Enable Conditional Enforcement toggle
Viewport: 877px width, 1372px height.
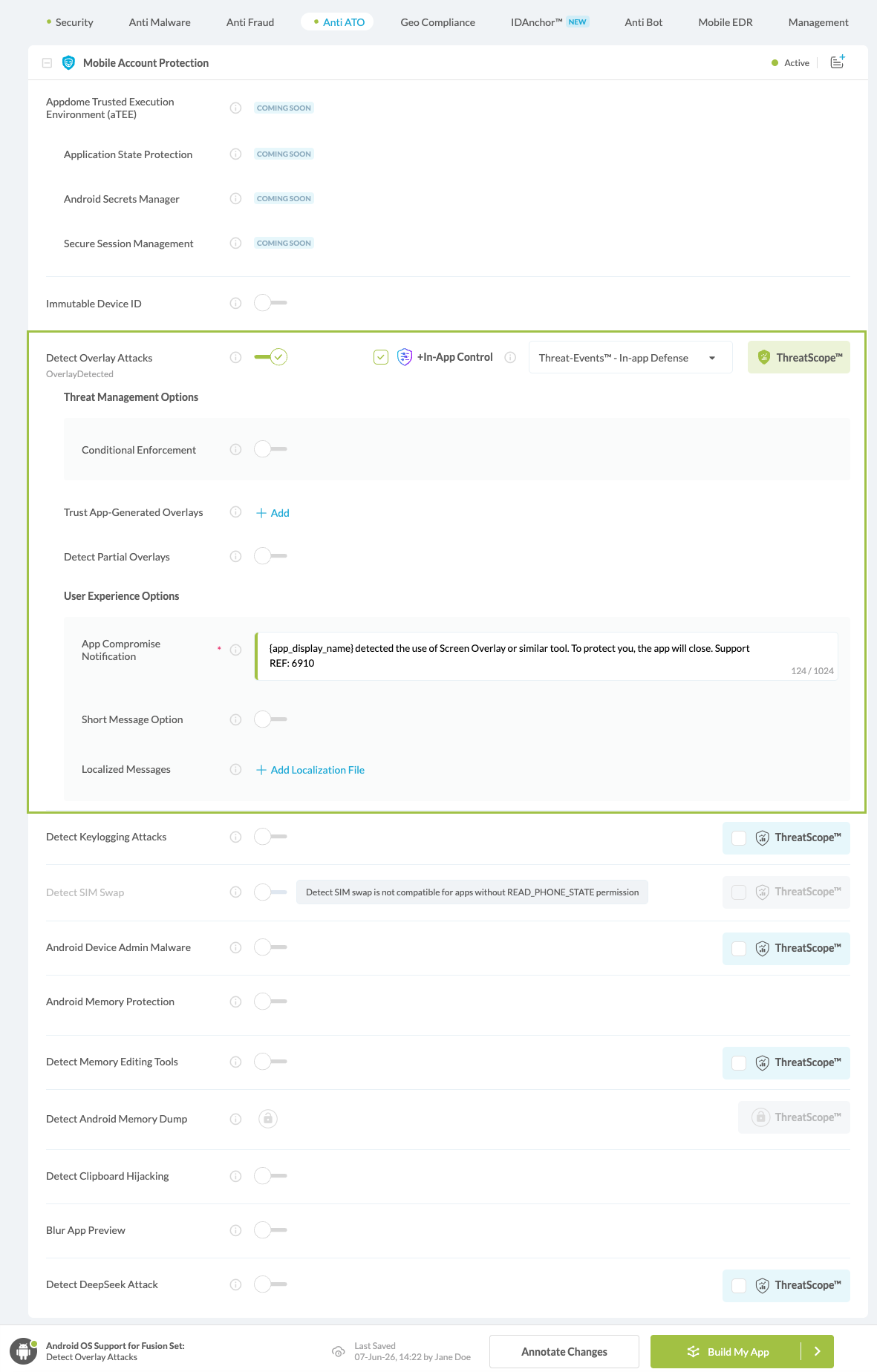[270, 449]
